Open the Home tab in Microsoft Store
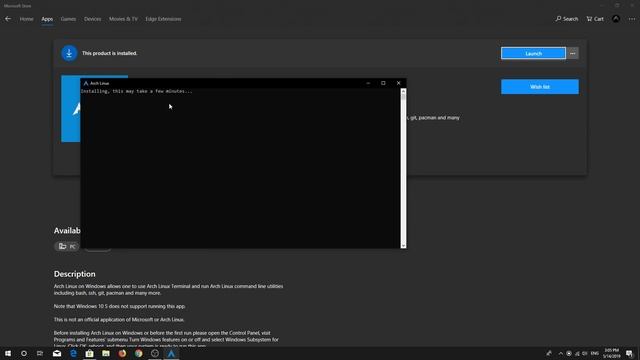640x360 pixels. pos(27,19)
